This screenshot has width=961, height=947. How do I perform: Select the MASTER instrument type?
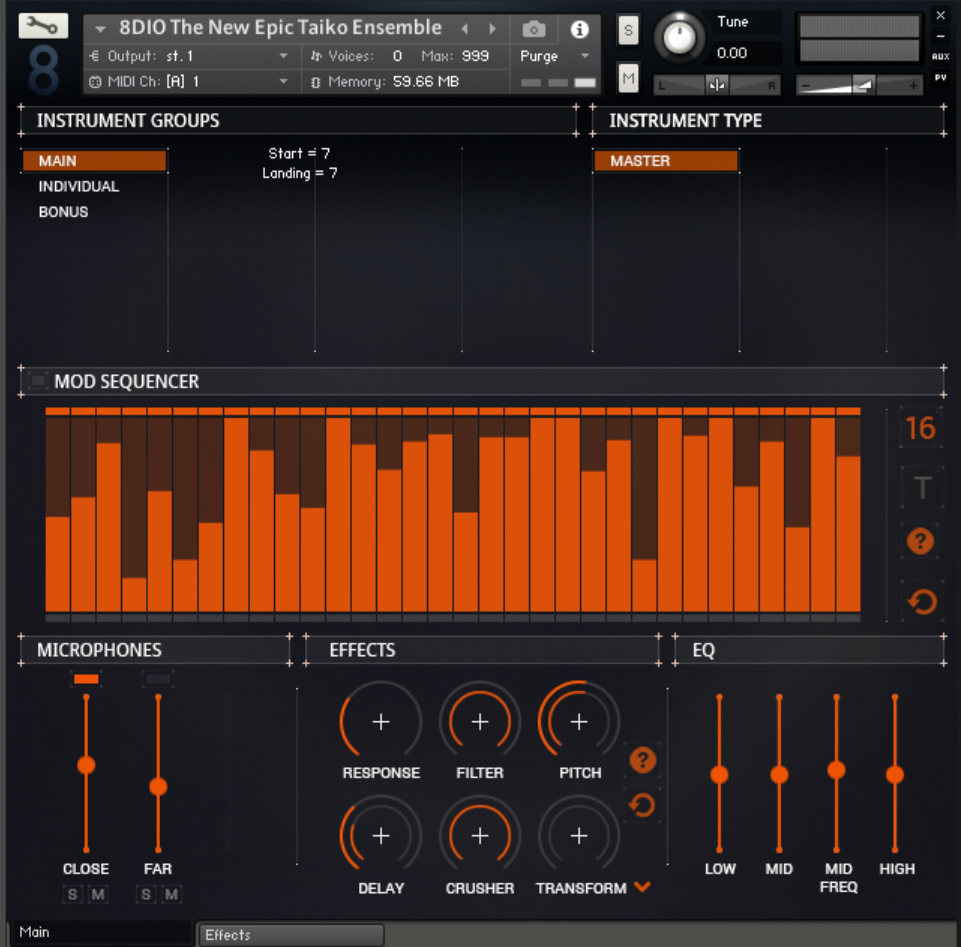(x=666, y=161)
